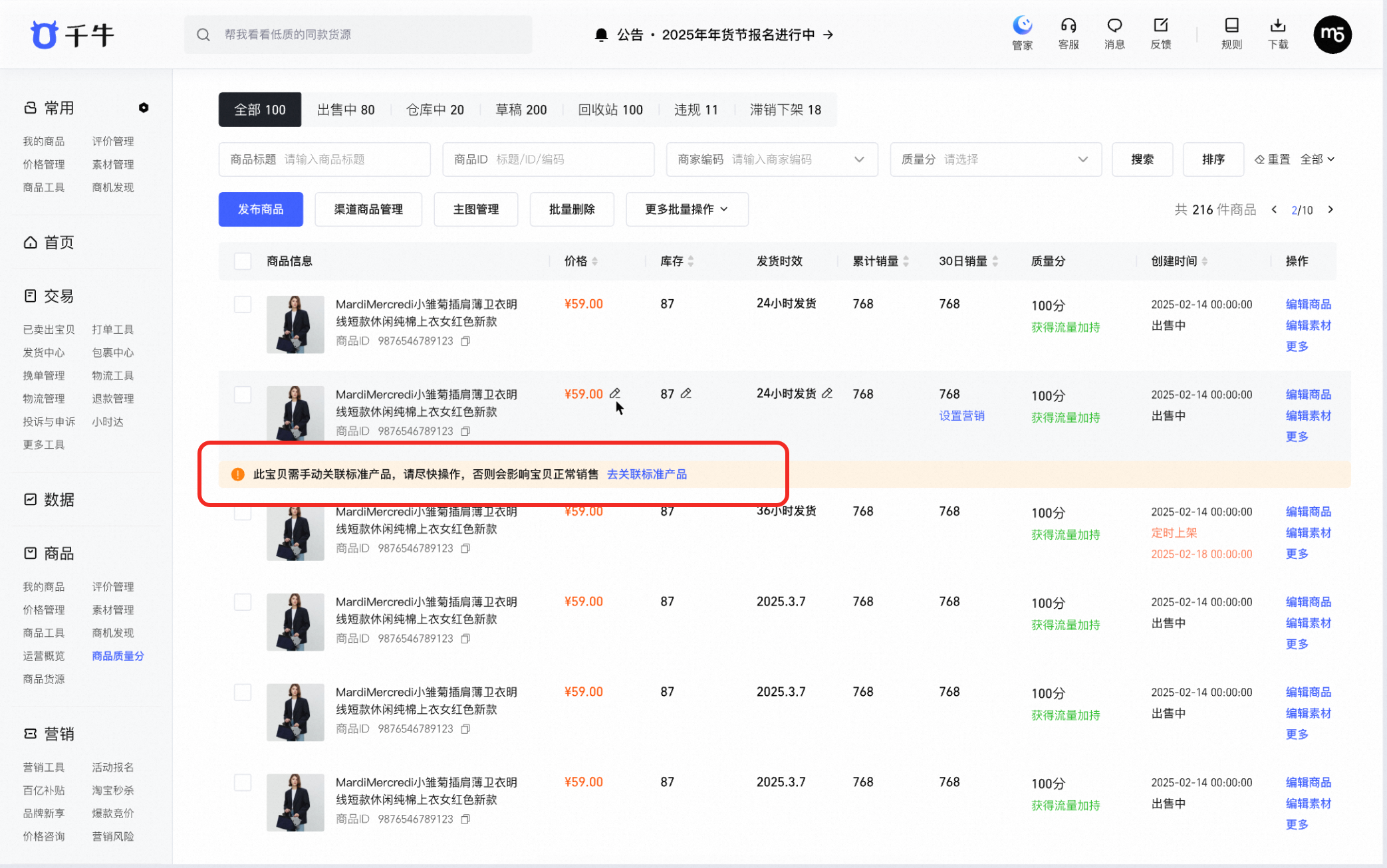
Task: Click the 商品标题 input field
Action: click(x=324, y=160)
